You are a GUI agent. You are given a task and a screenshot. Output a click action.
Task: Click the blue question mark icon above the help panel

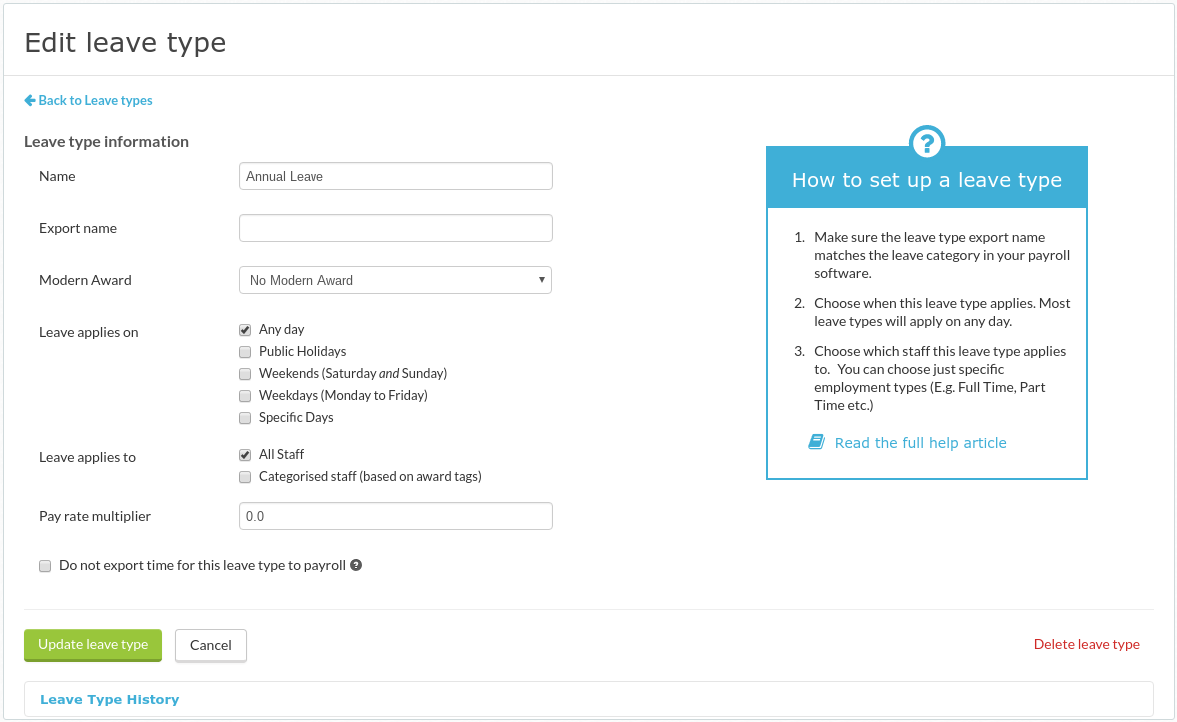(x=926, y=142)
